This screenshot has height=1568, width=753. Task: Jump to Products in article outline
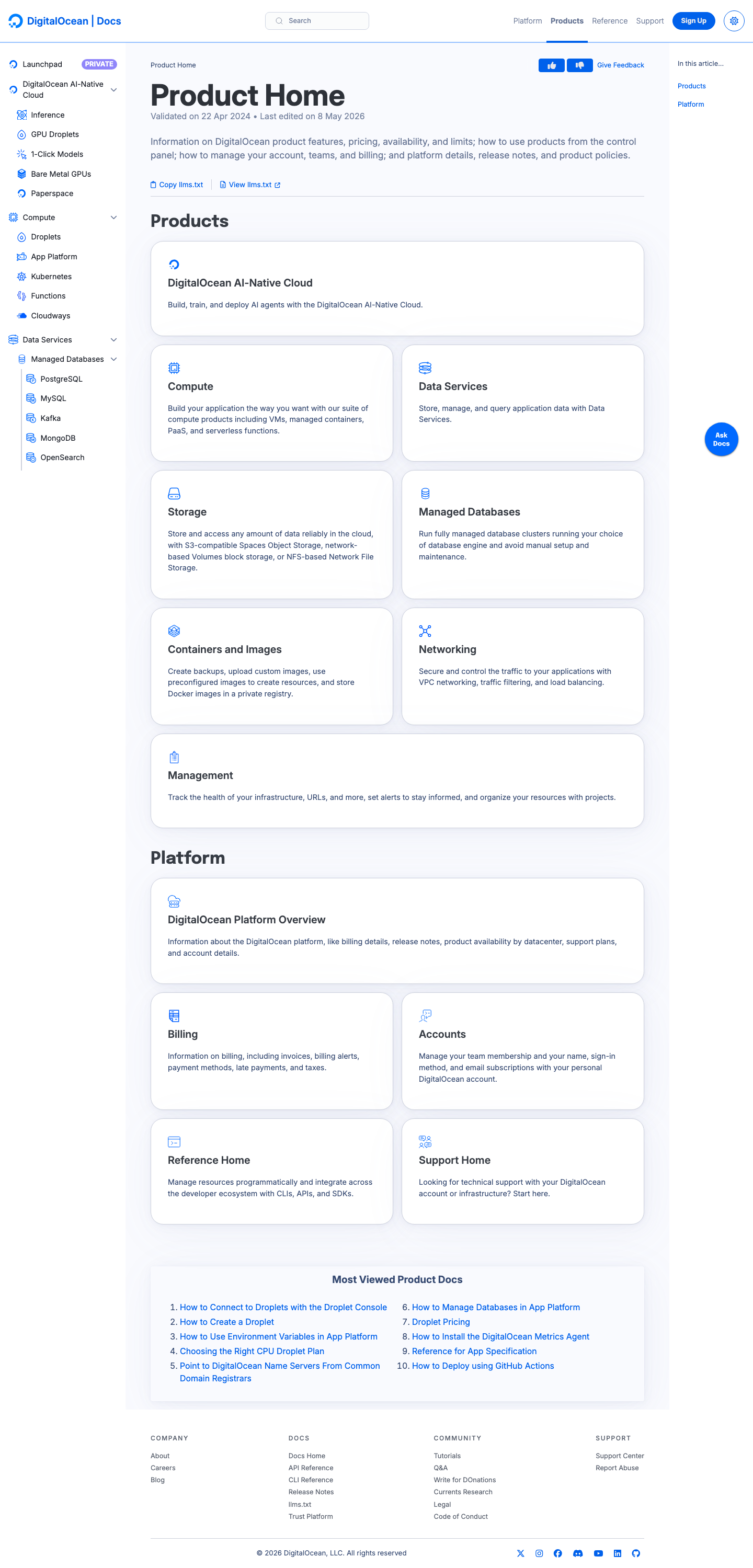click(691, 86)
